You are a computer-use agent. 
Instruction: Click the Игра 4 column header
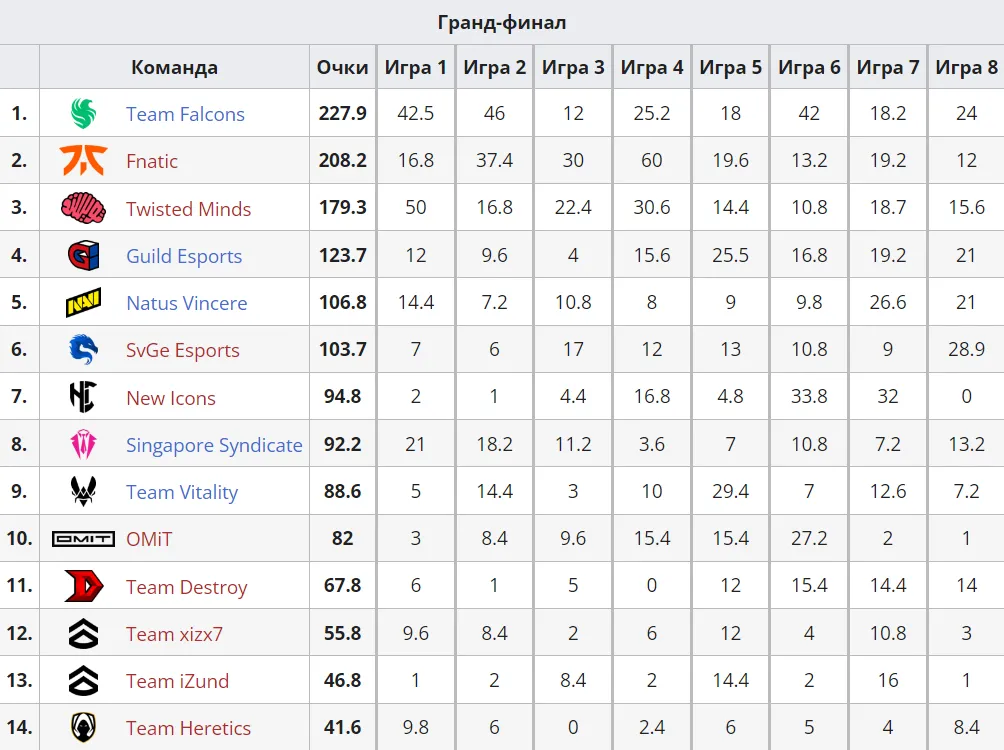point(652,67)
